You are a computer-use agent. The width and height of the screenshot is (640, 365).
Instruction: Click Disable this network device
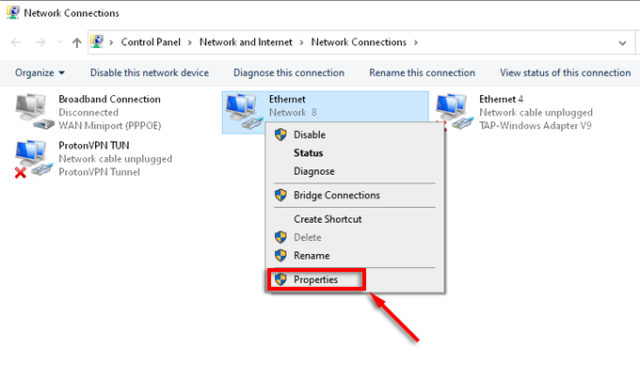point(149,73)
